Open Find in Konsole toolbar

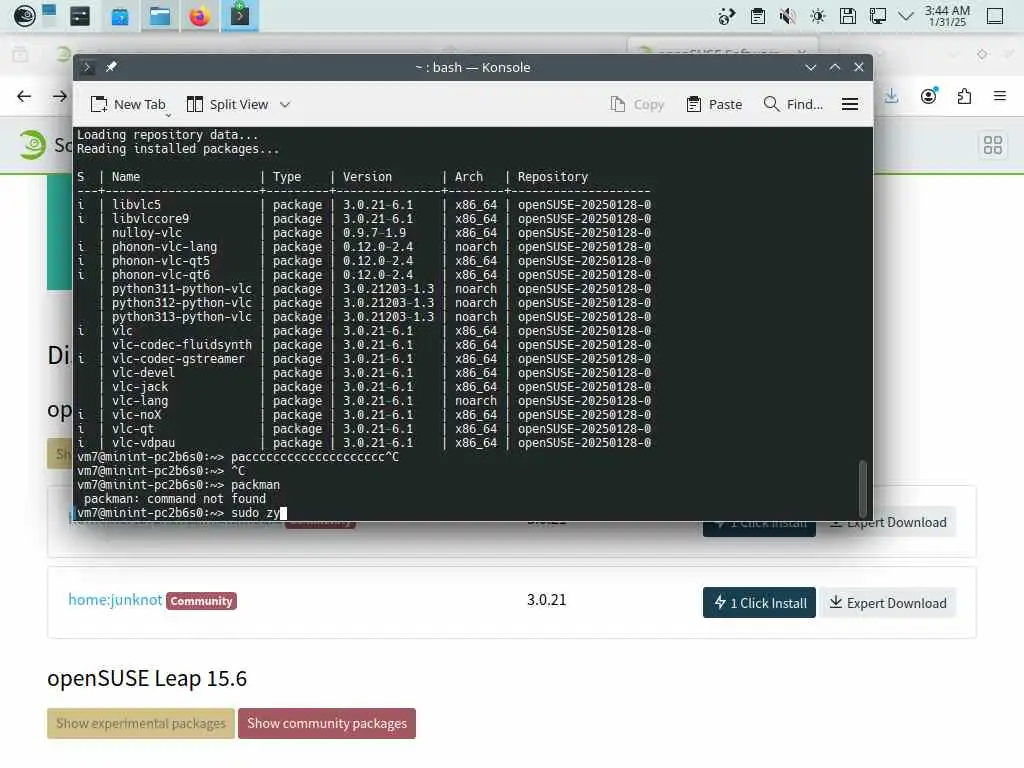point(793,104)
